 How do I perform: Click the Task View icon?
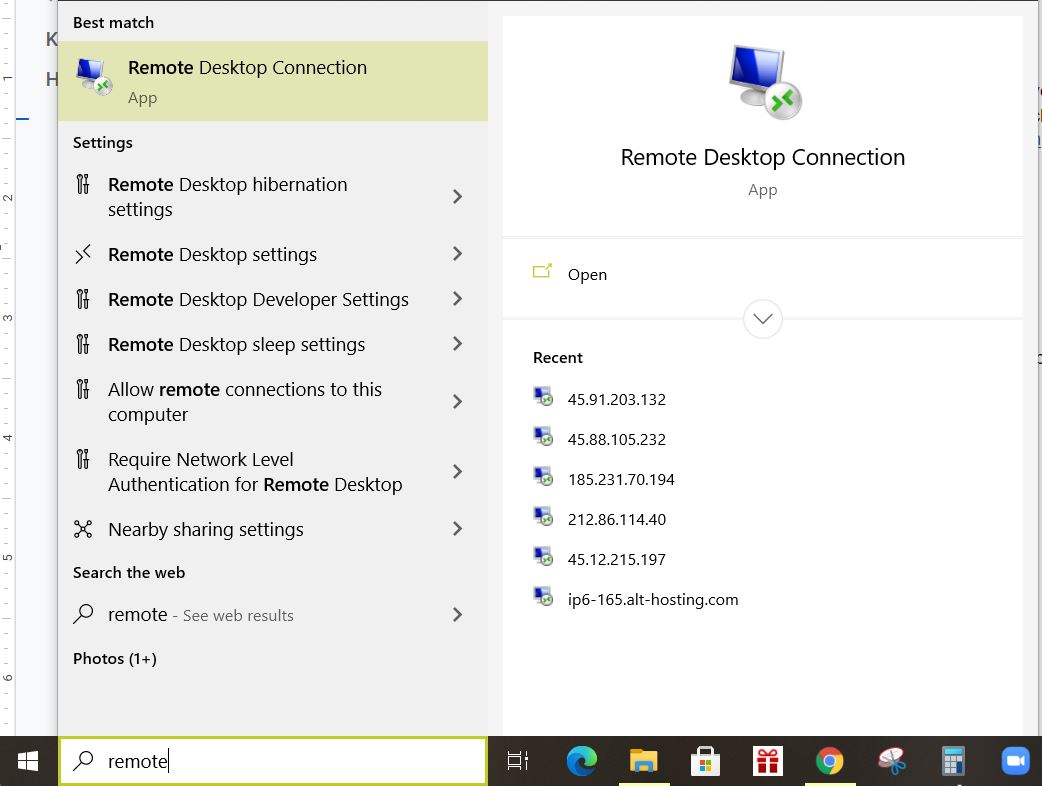tap(518, 762)
